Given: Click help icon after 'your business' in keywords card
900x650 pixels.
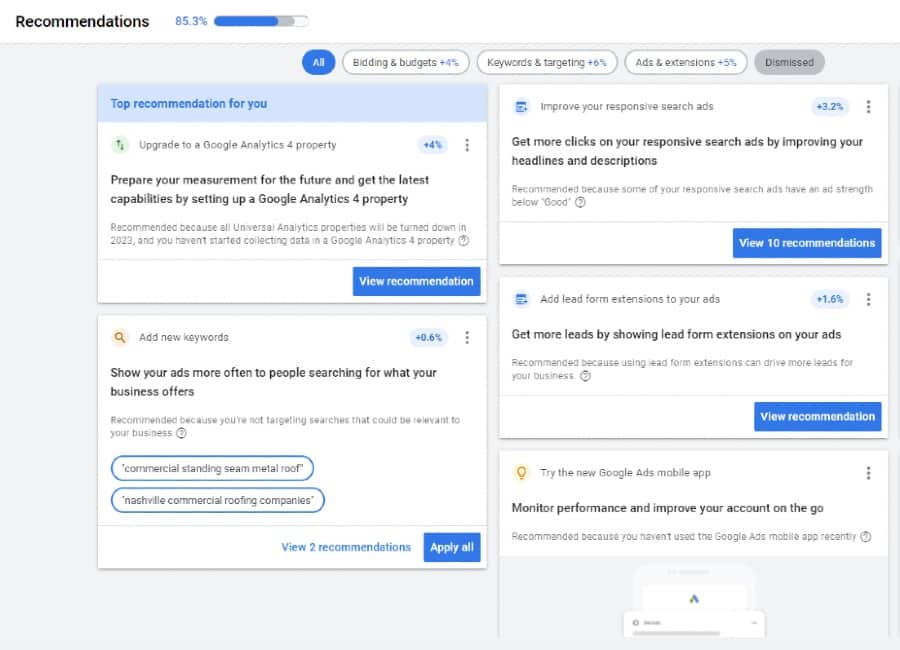Looking at the screenshot, I should coord(181,433).
